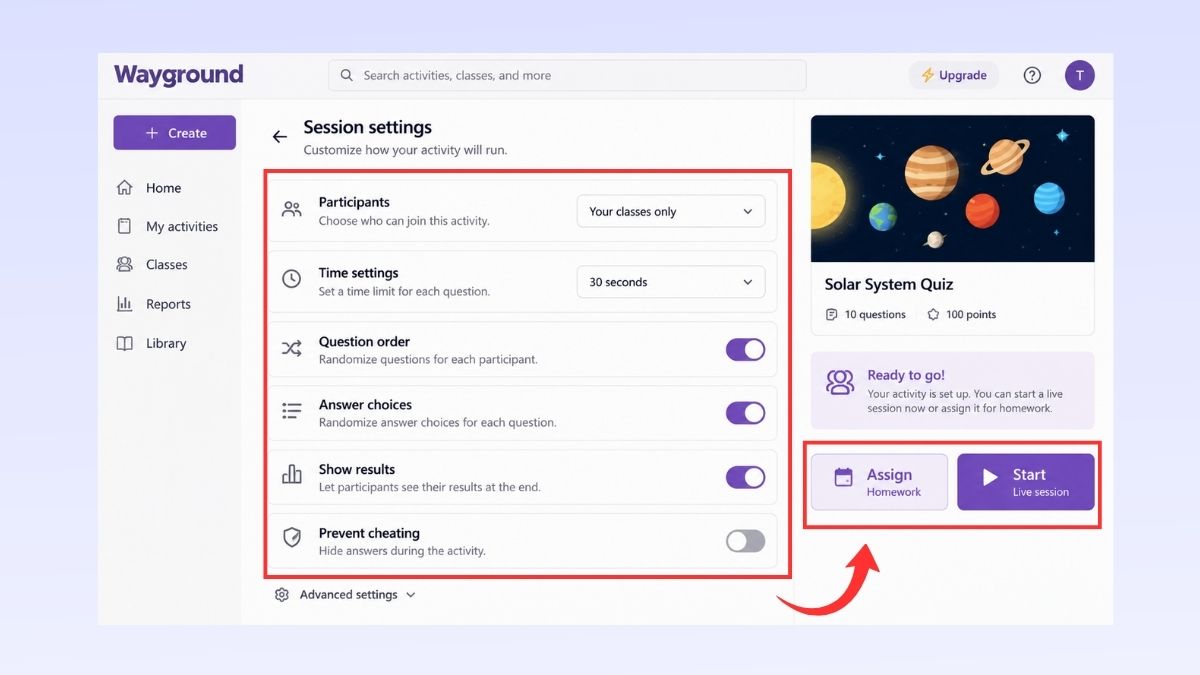Click the Prevent cheating shield icon
1200x675 pixels.
(x=292, y=539)
